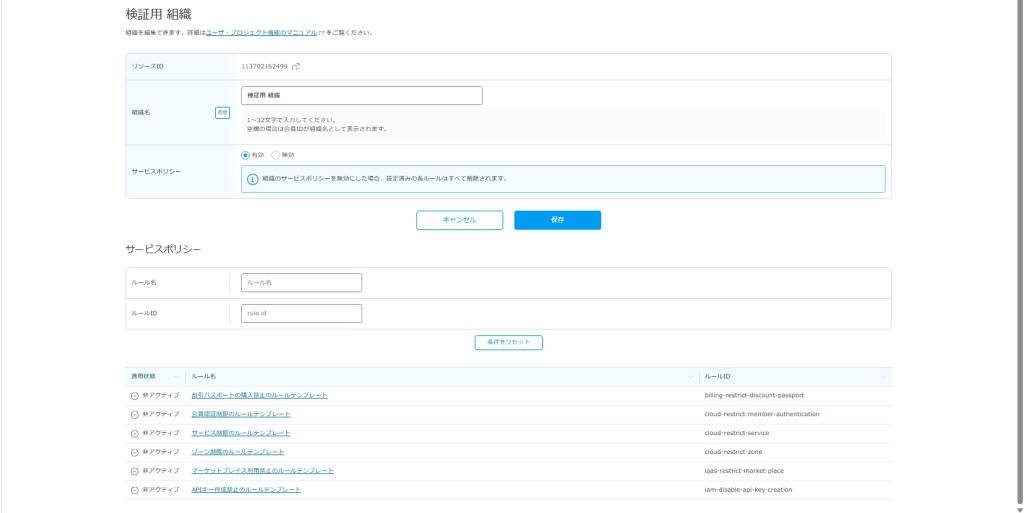Open the ルールID column header chevron
The width and height of the screenshot is (1024, 513).
pos(883,377)
